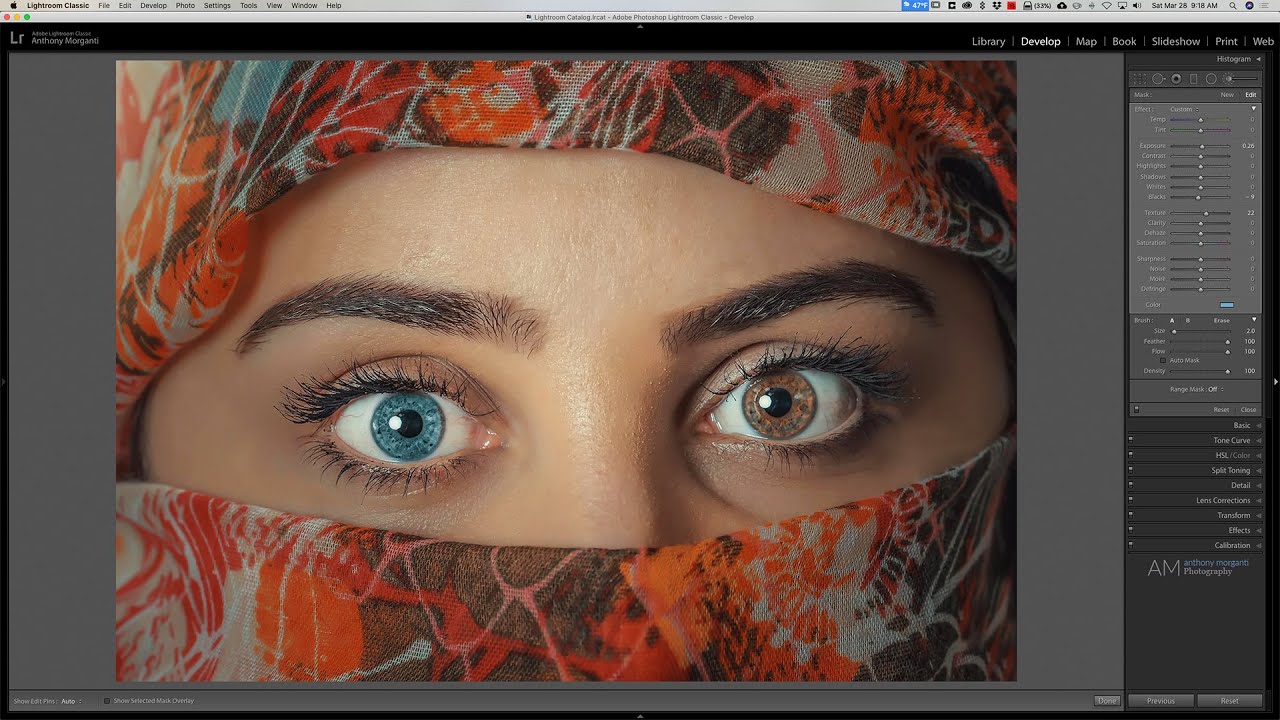The width and height of the screenshot is (1280, 720).
Task: Select the Radial Filter tool icon
Action: coord(1211,79)
